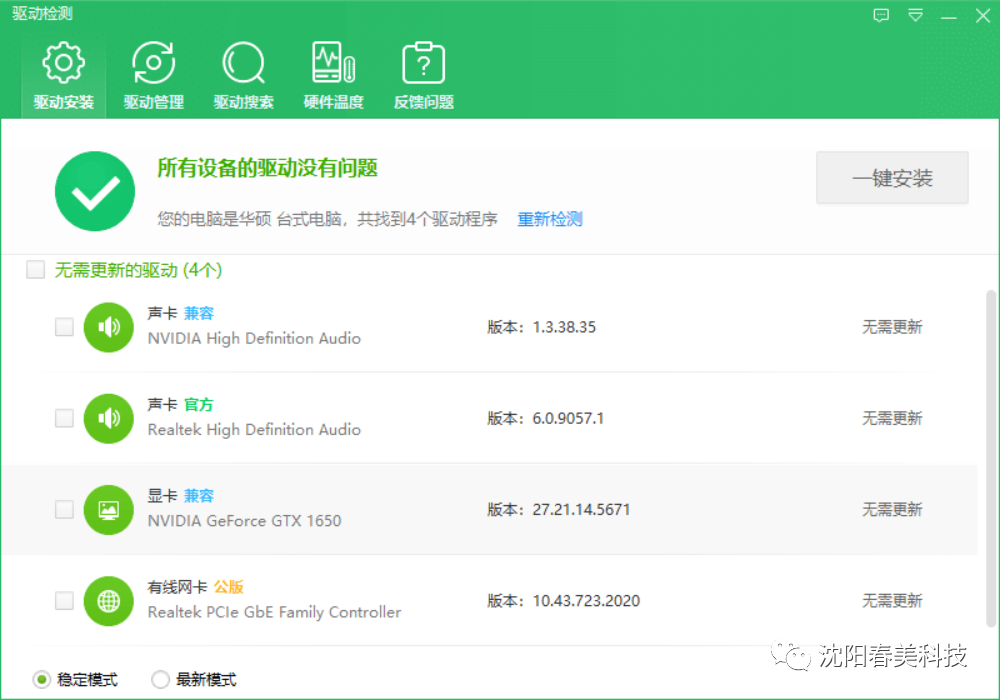Open 反馈问题 (Feedback) tool
The width and height of the screenshot is (1000, 700).
423,75
